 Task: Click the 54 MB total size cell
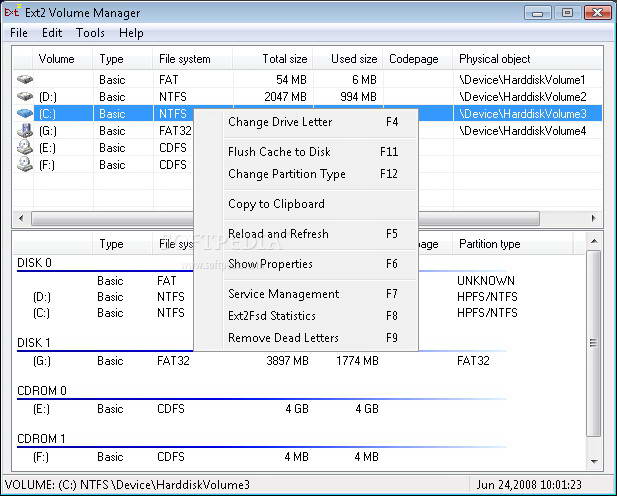tap(291, 80)
